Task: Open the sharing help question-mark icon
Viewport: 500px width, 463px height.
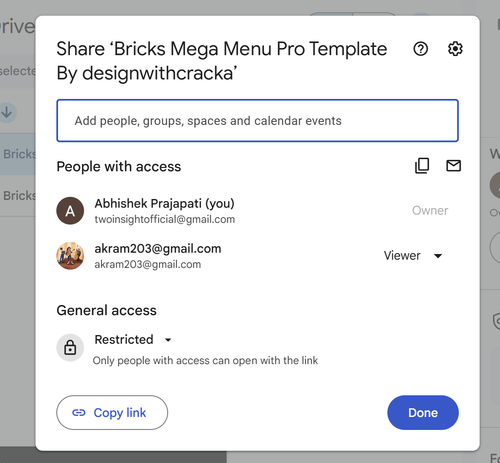Action: [421, 49]
